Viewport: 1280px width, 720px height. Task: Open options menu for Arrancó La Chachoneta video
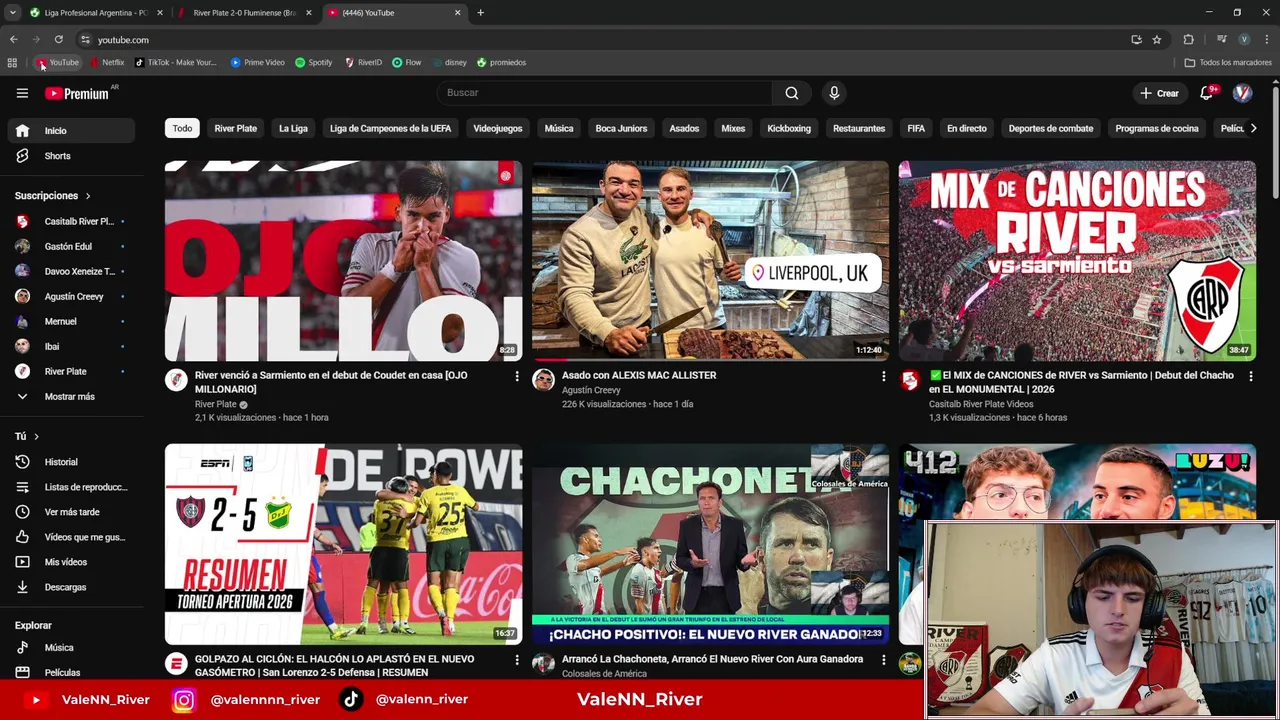[883, 660]
